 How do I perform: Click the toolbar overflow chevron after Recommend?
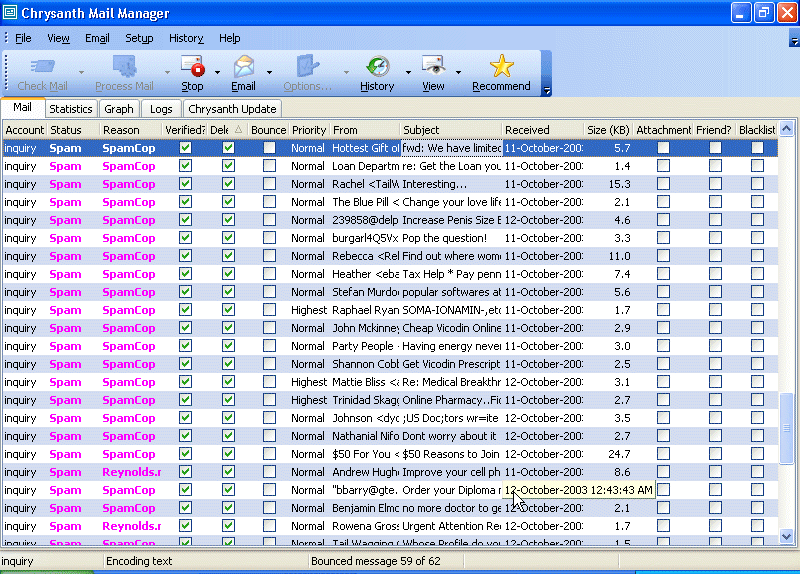[546, 91]
